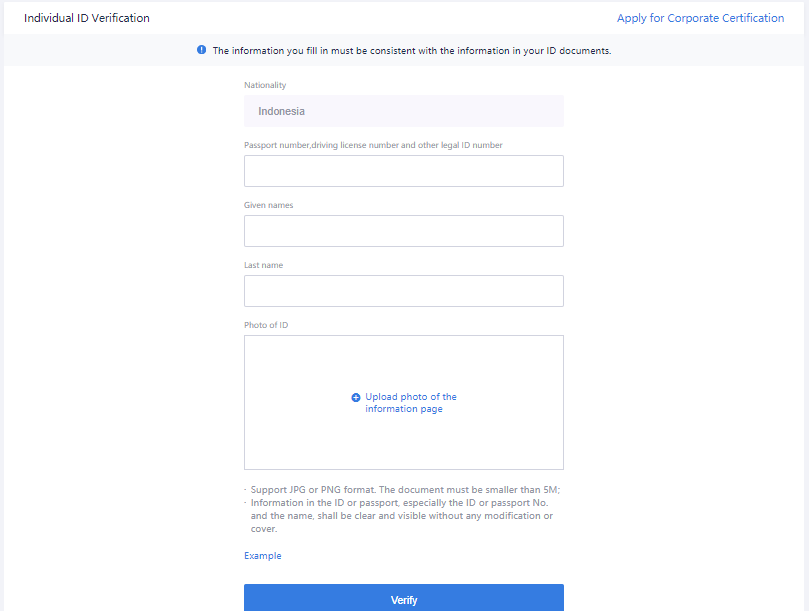
Task: Open the Example link below the instructions
Action: (263, 556)
